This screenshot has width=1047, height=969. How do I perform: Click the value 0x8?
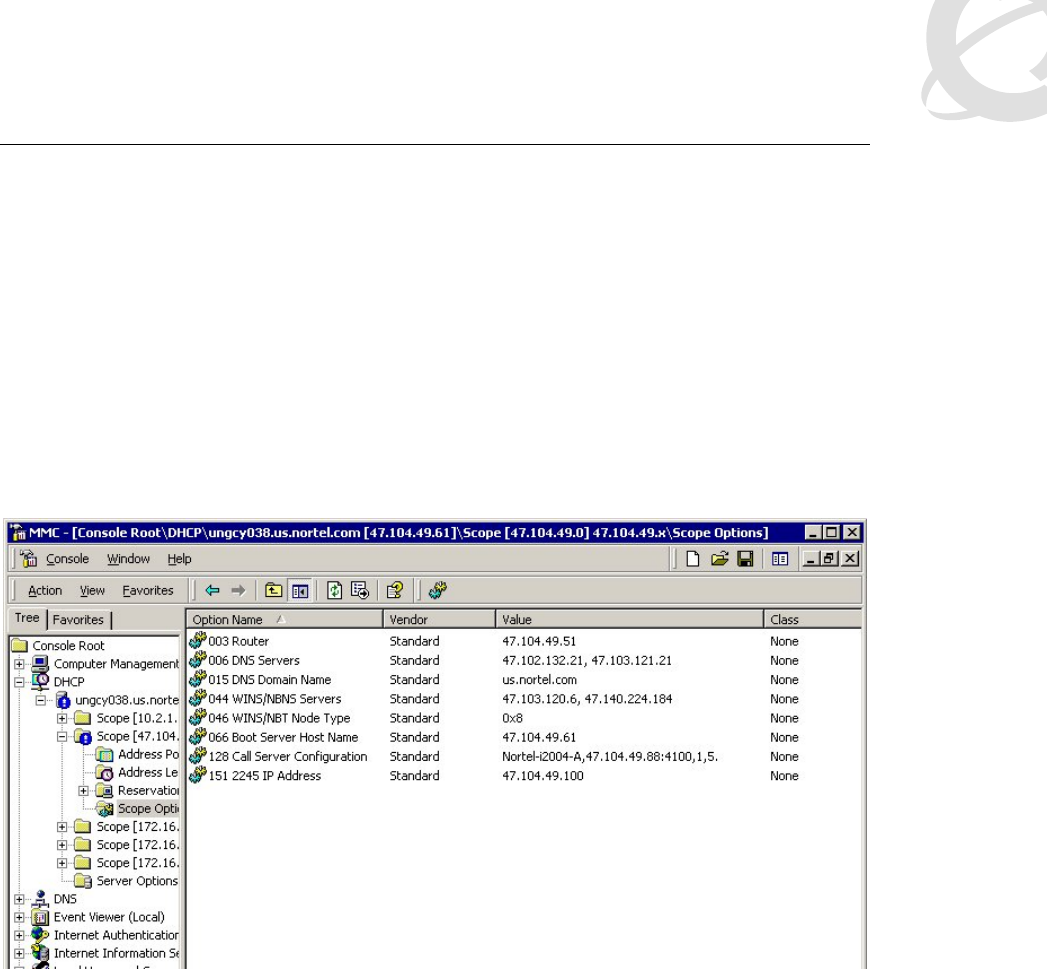(512, 718)
